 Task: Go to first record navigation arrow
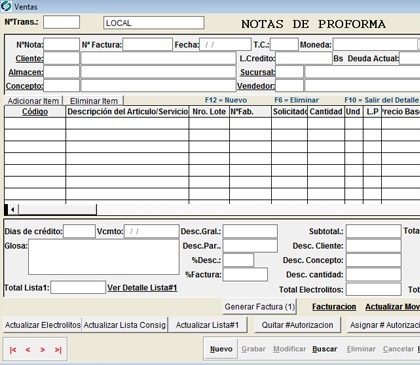pos(13,350)
